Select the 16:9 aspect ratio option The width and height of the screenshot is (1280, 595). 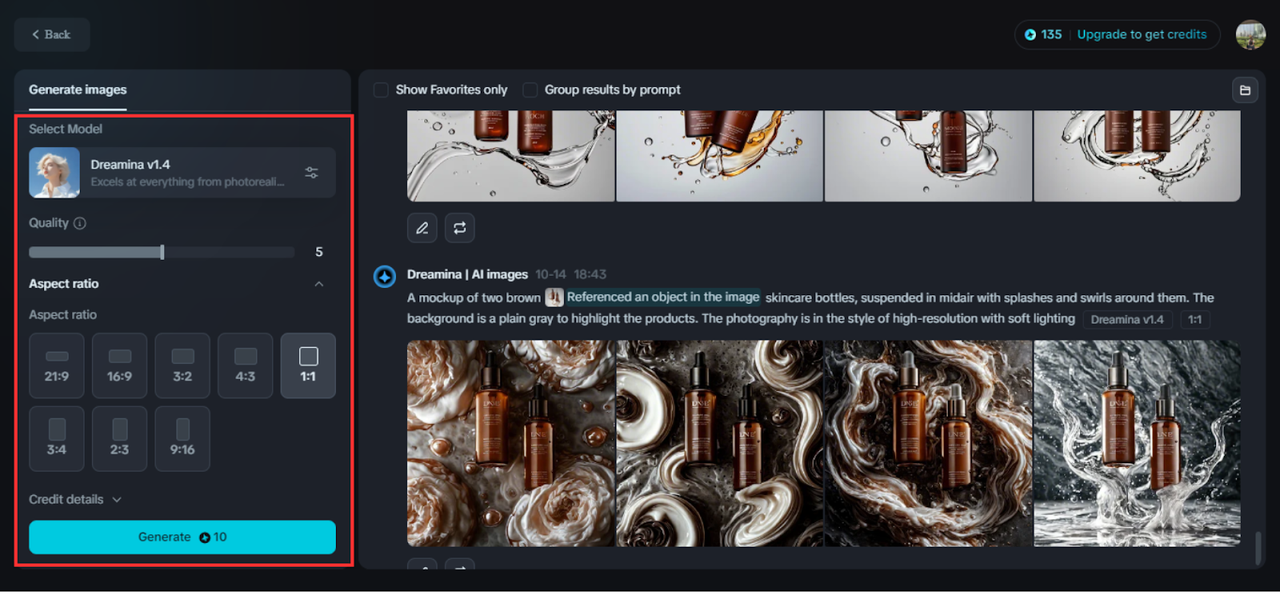119,365
